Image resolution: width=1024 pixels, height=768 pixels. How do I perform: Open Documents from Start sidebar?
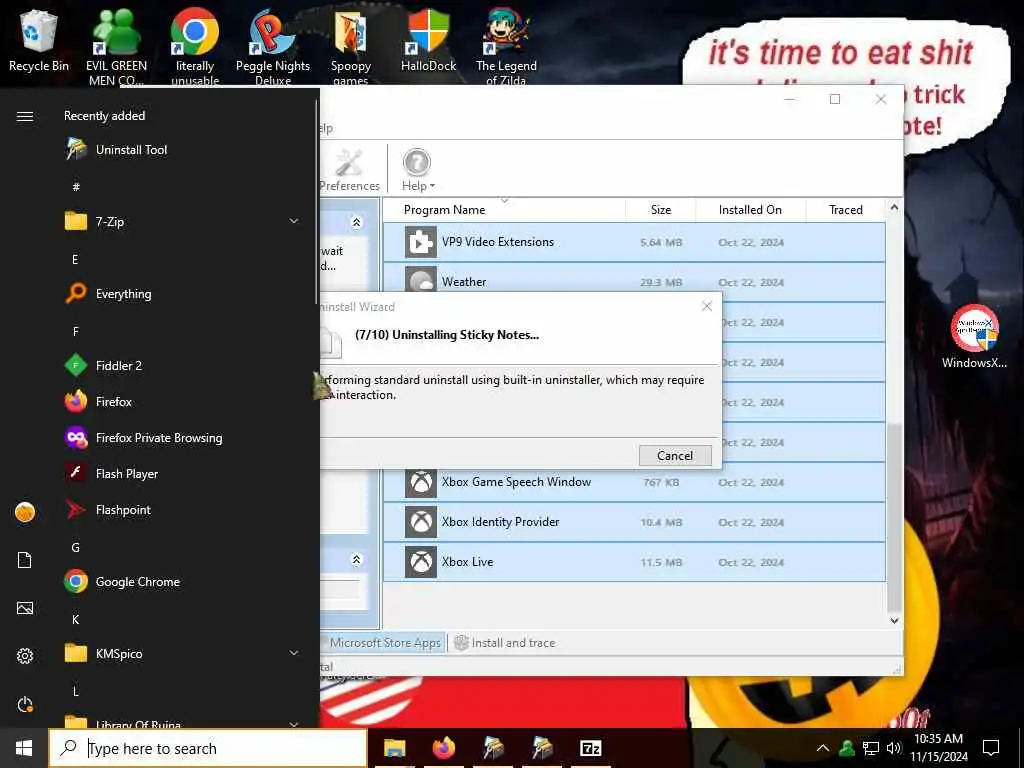pyautogui.click(x=25, y=560)
